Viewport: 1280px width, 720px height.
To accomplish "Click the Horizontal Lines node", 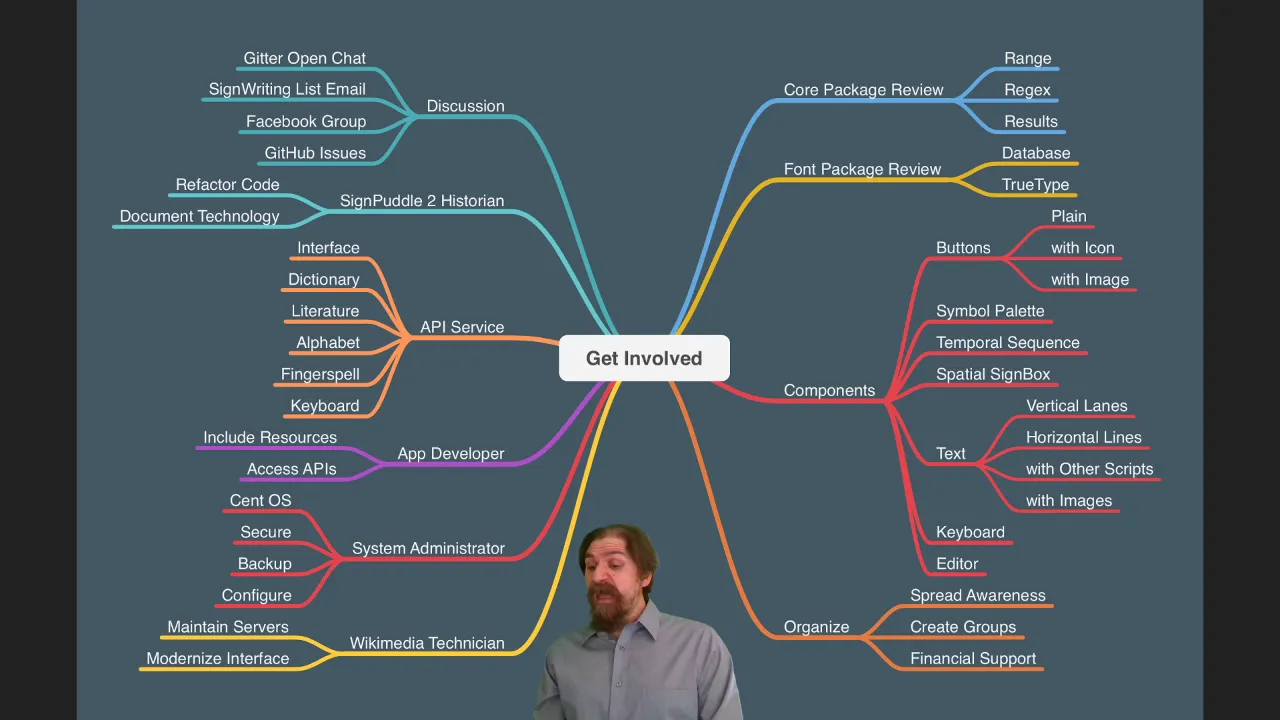I will [1084, 438].
